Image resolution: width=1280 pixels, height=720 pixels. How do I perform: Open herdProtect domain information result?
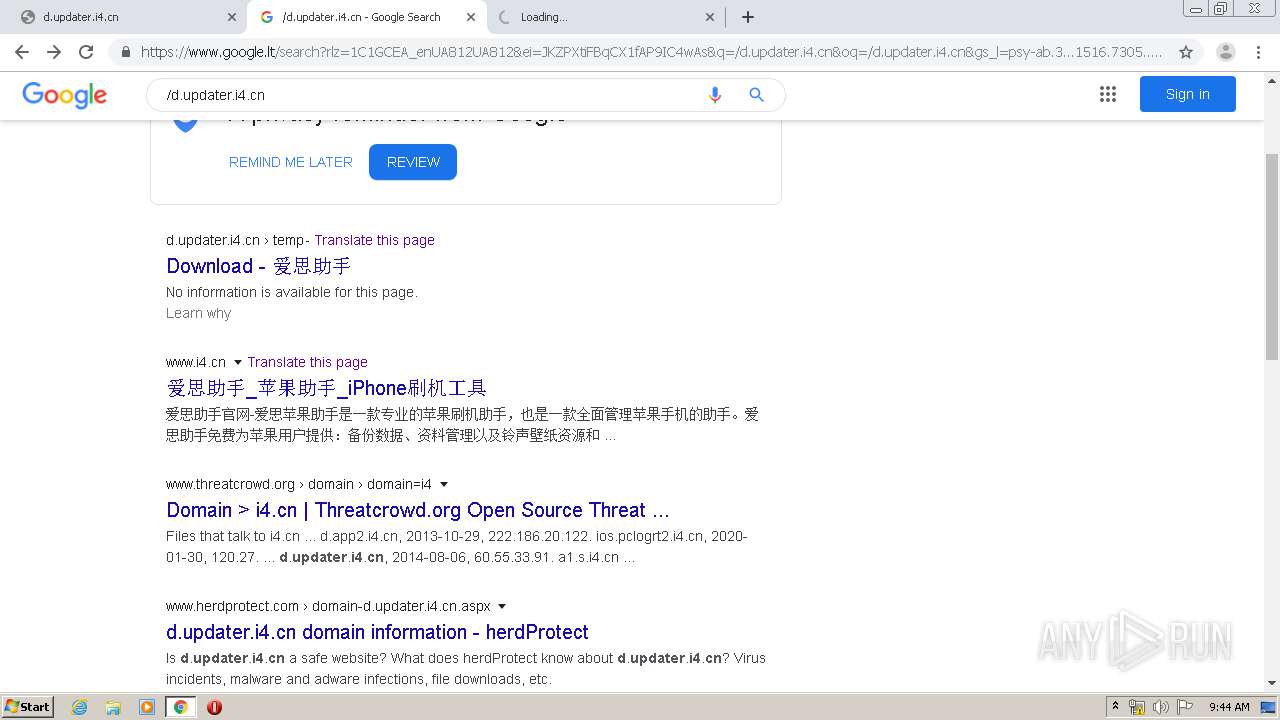click(x=377, y=632)
